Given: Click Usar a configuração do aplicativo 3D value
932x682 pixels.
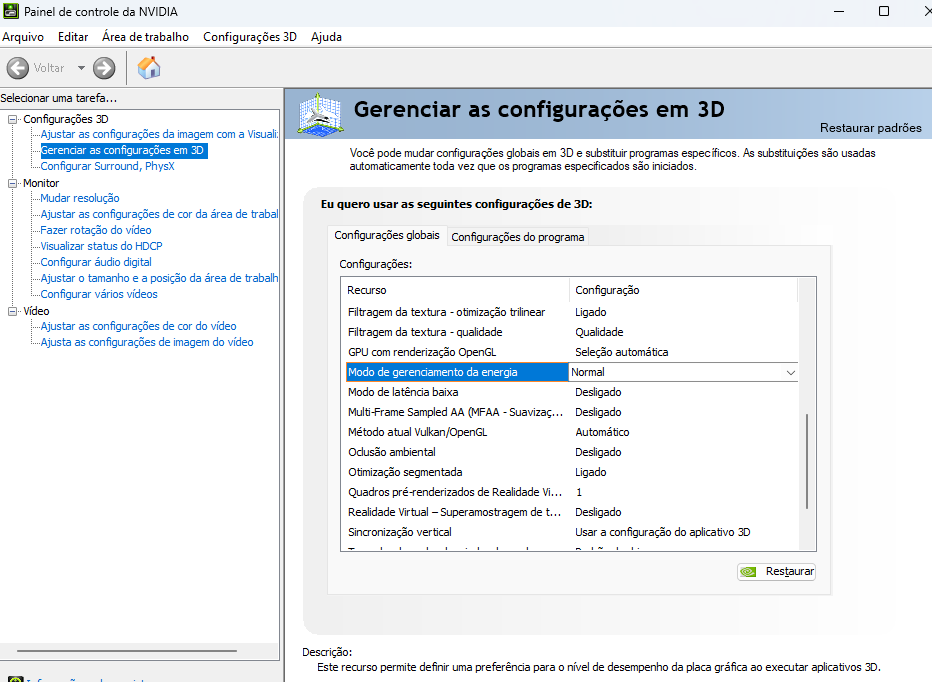Looking at the screenshot, I should click(x=663, y=532).
